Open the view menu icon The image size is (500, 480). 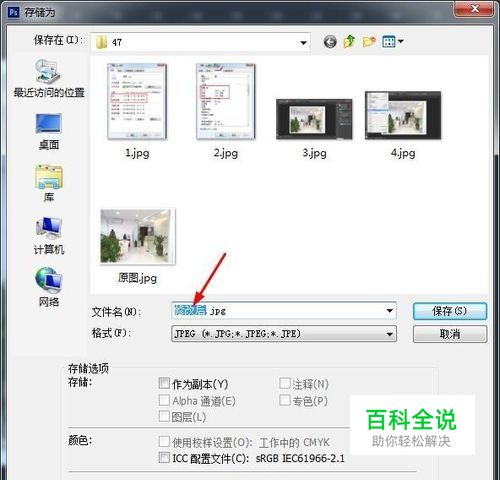[389, 42]
